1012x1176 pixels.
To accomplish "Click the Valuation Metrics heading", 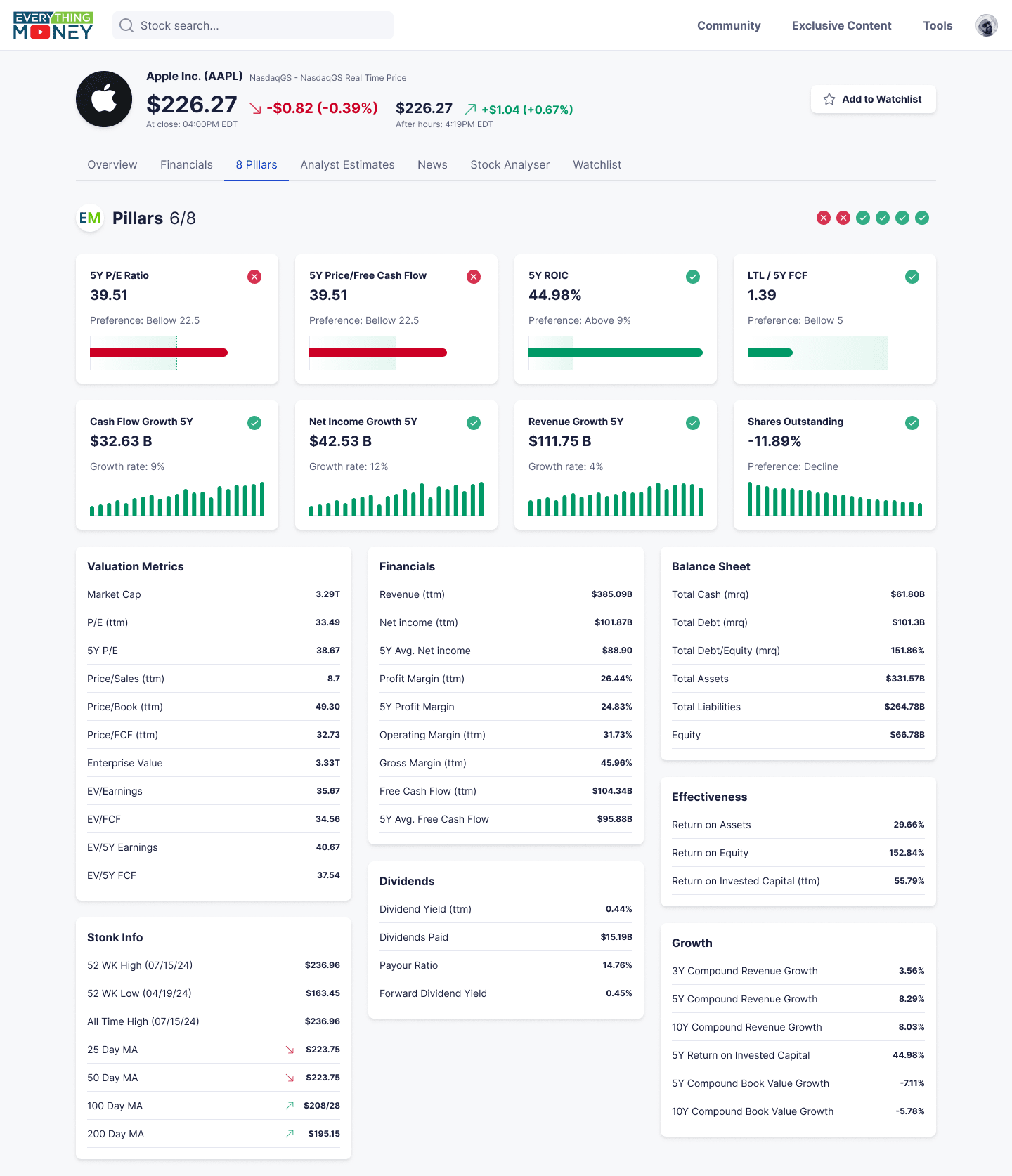I will point(135,566).
